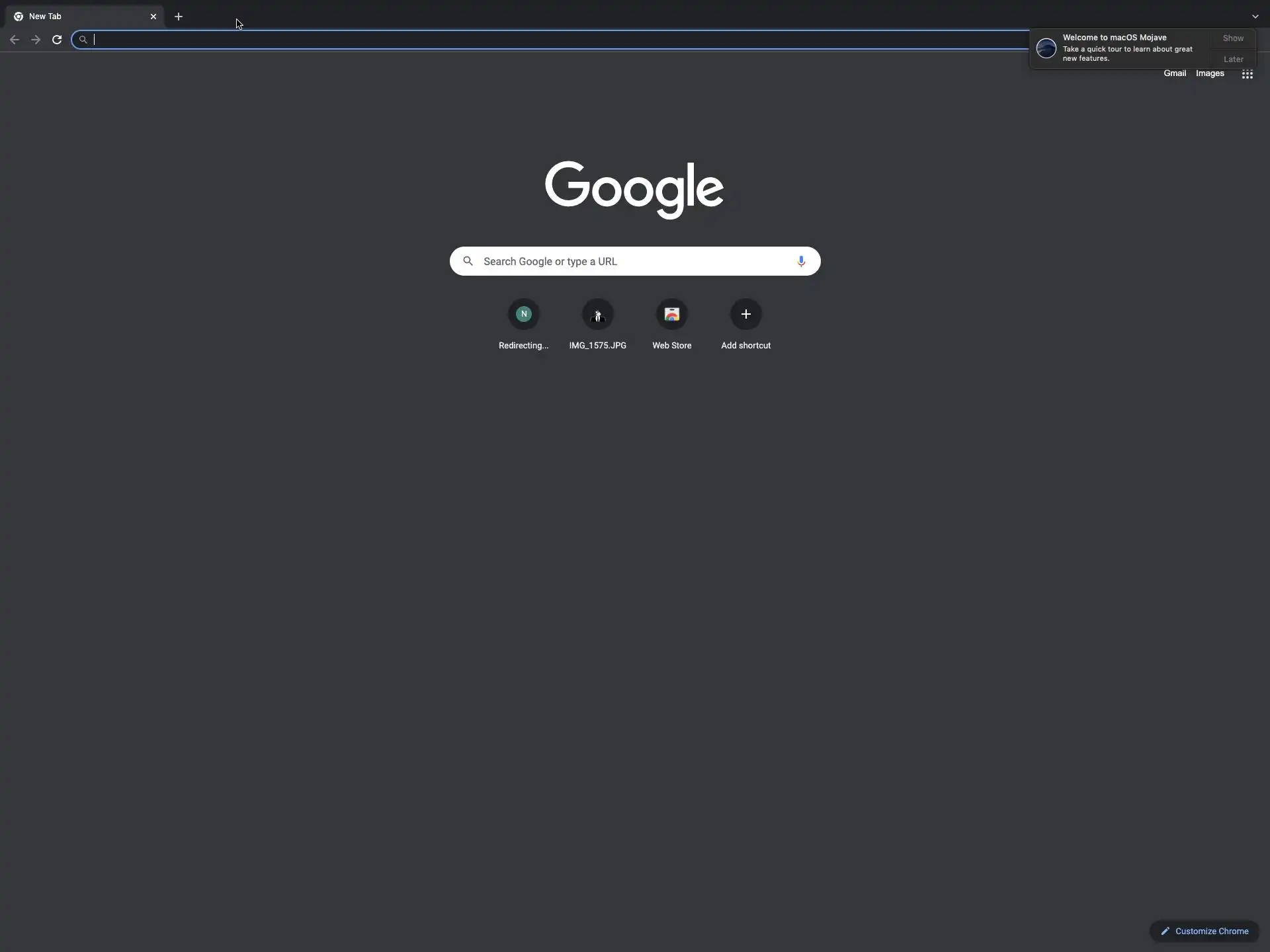Viewport: 1270px width, 952px height.
Task: Expand the tab search chevron
Action: tap(1255, 17)
